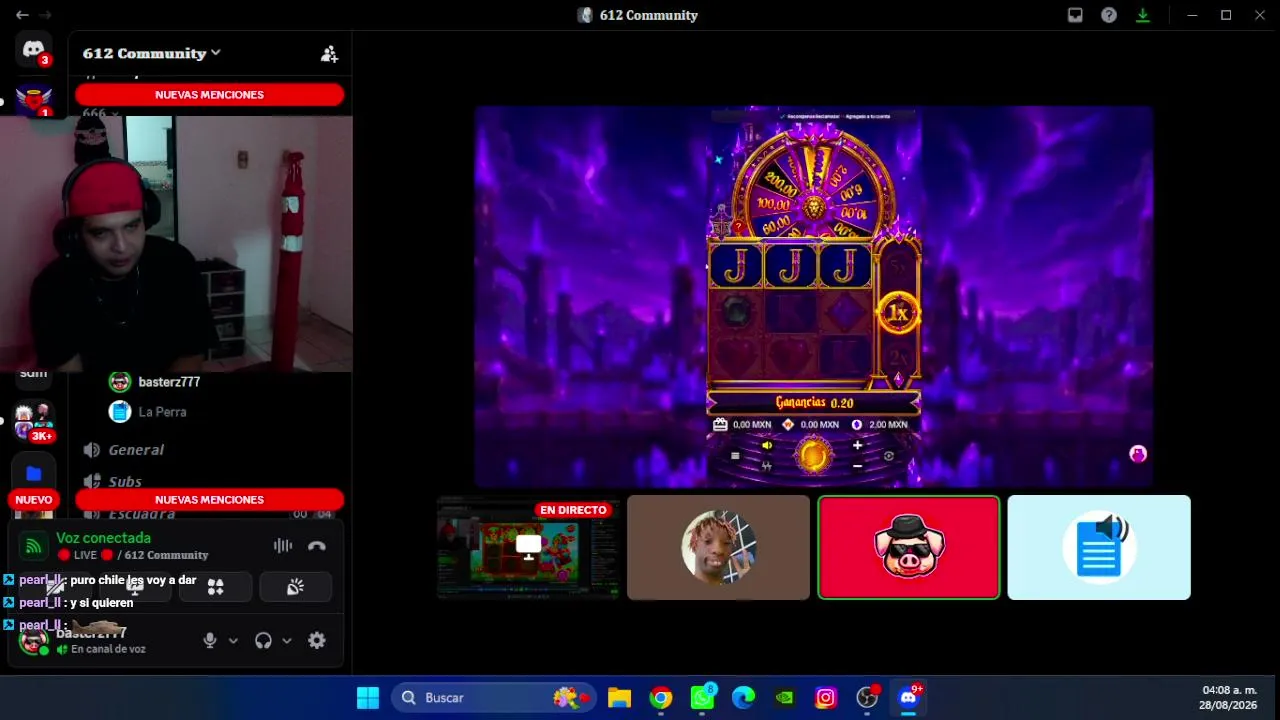The height and width of the screenshot is (720, 1280).
Task: Select the blue document avatar participant tile
Action: pos(1099,547)
